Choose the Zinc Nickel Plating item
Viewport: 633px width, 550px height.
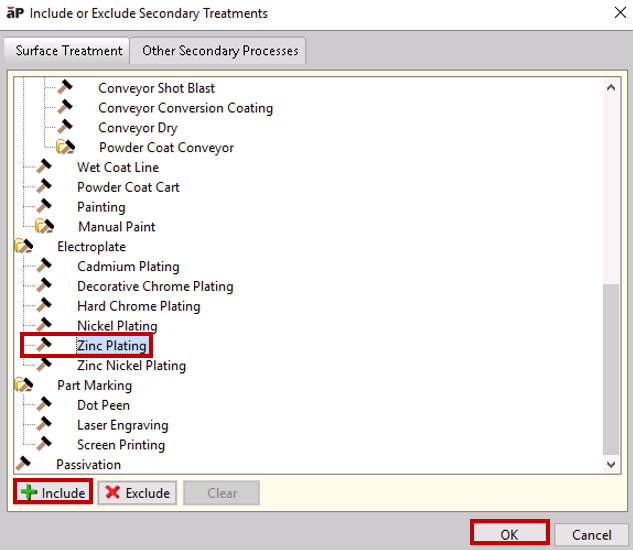pos(131,365)
